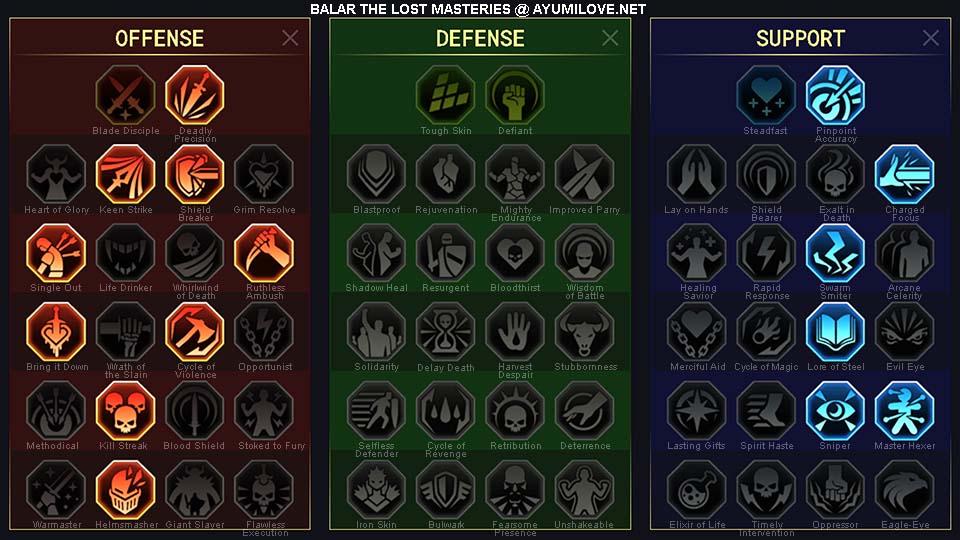Choose the Shield Breaker mastery icon
Viewport: 960px width, 540px height.
pyautogui.click(x=195, y=174)
